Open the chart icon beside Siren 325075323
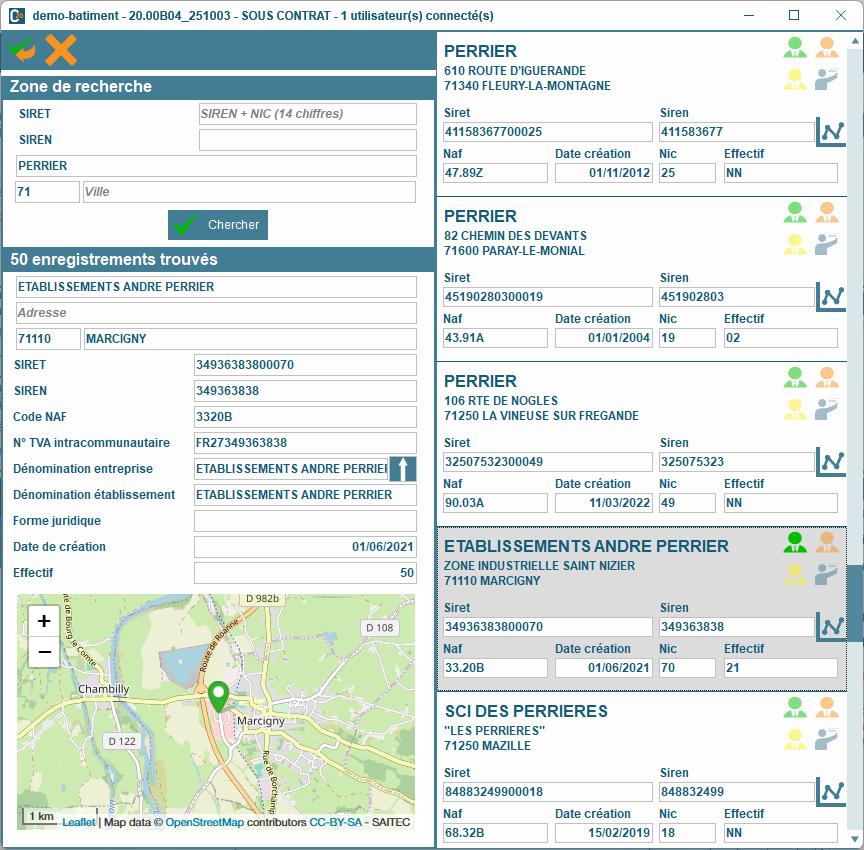Viewport: 864px width, 850px height. coord(831,462)
